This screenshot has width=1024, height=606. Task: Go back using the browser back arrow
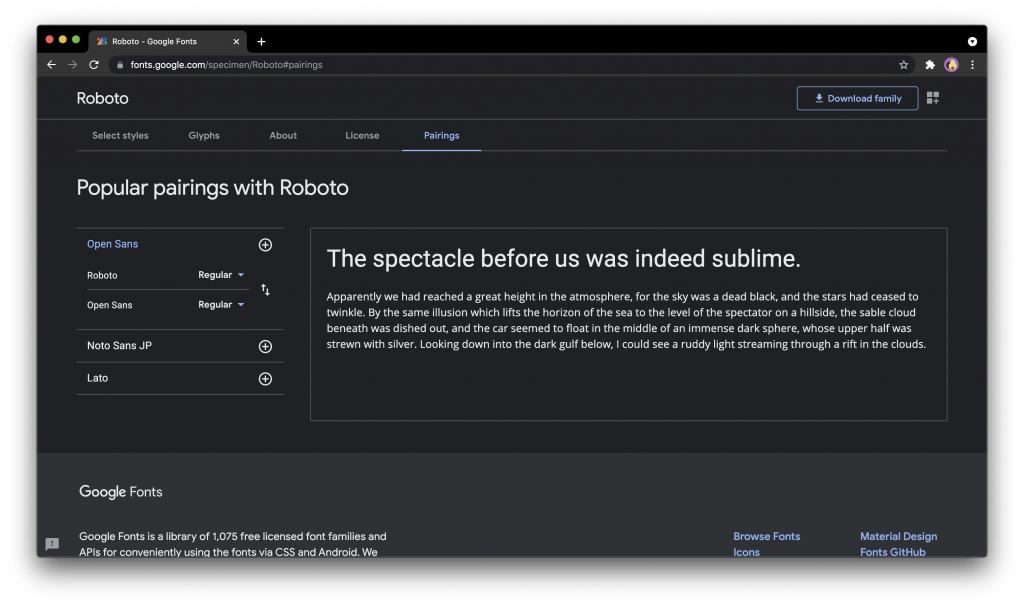52,65
